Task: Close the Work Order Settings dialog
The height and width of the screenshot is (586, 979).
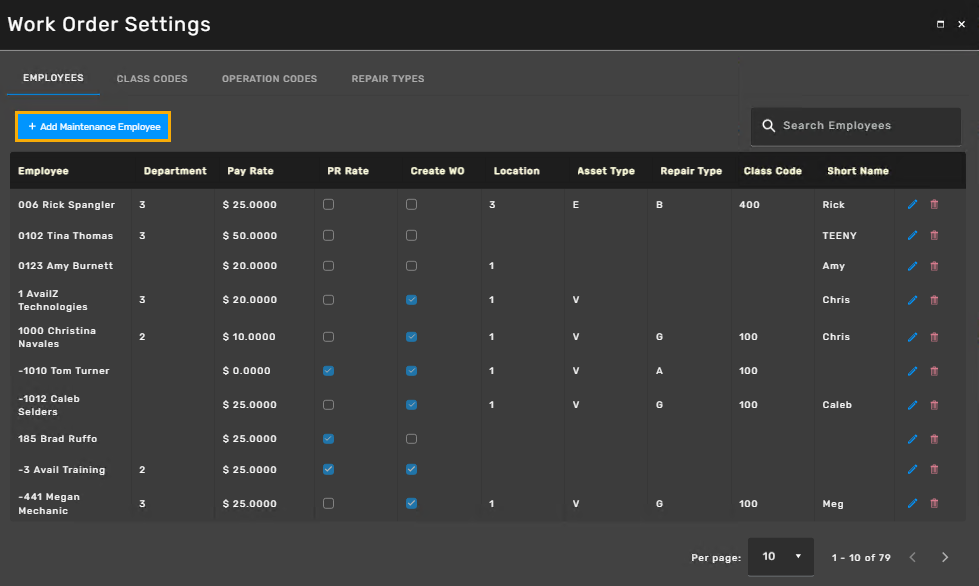Action: point(962,24)
